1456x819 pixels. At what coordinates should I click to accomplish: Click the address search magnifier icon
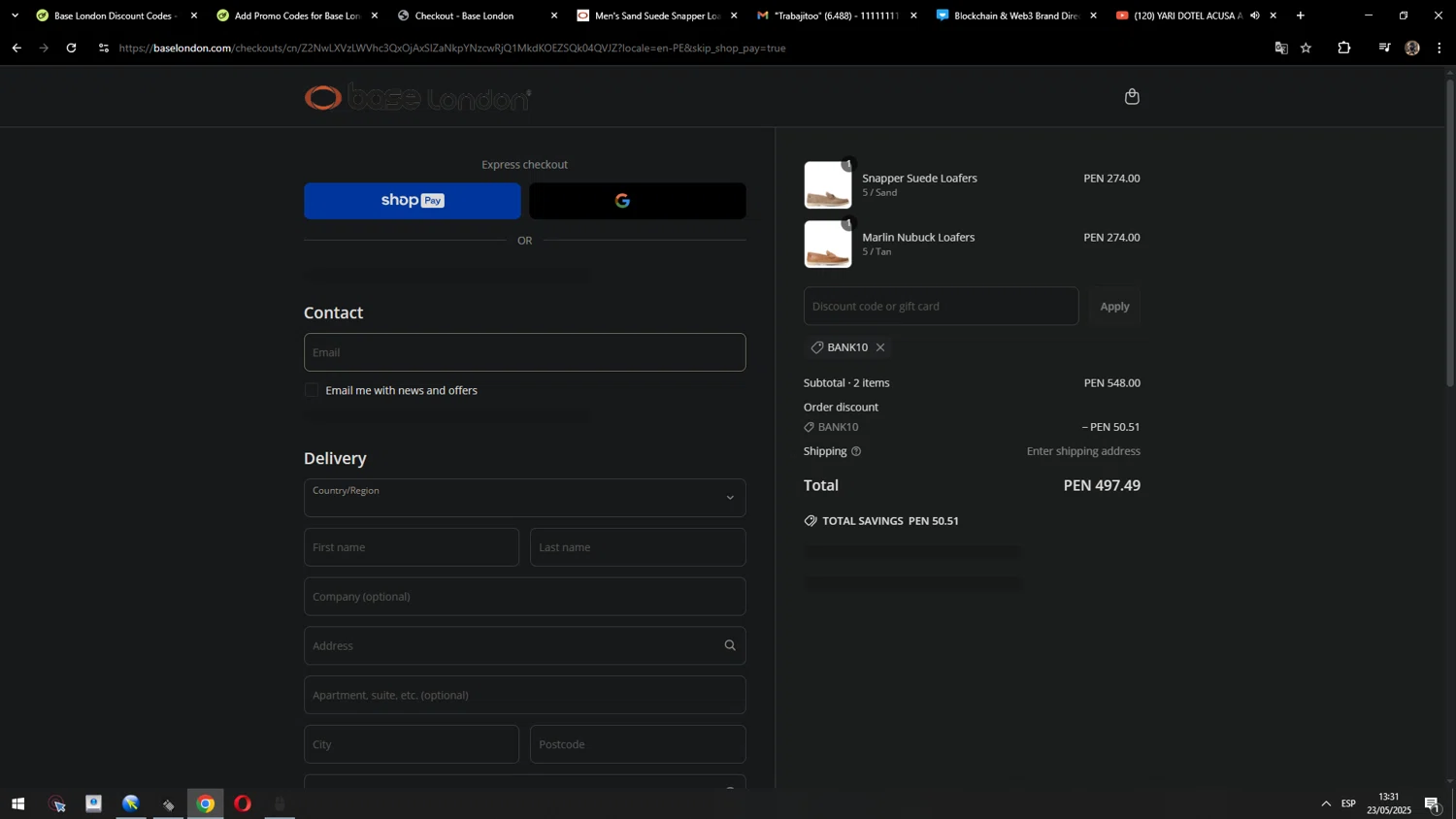point(730,645)
